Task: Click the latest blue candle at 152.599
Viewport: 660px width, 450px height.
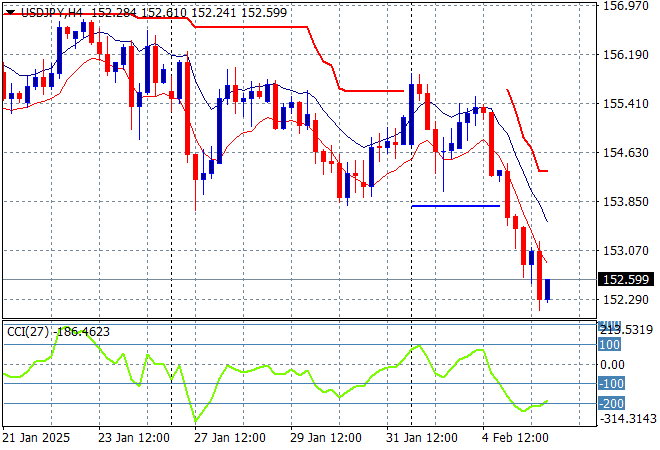Action: coord(548,290)
